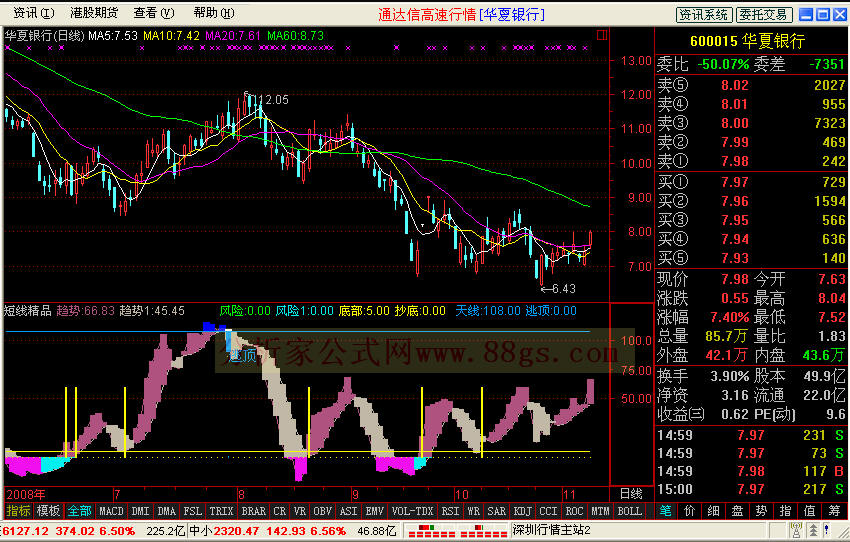Switch to the RSI indicator
This screenshot has height=542, width=850.
tap(450, 511)
